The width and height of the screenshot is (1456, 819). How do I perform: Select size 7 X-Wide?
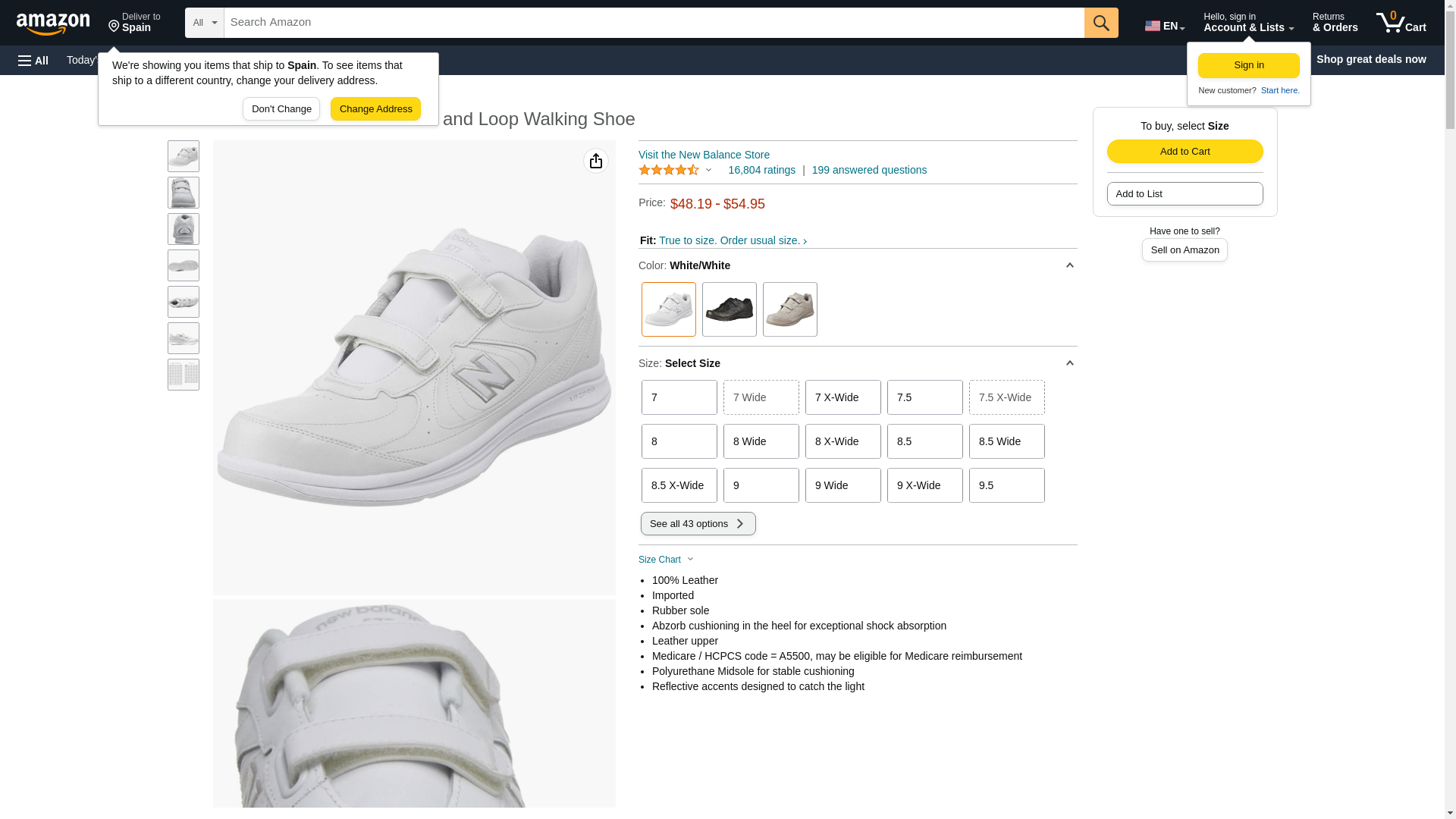click(843, 397)
